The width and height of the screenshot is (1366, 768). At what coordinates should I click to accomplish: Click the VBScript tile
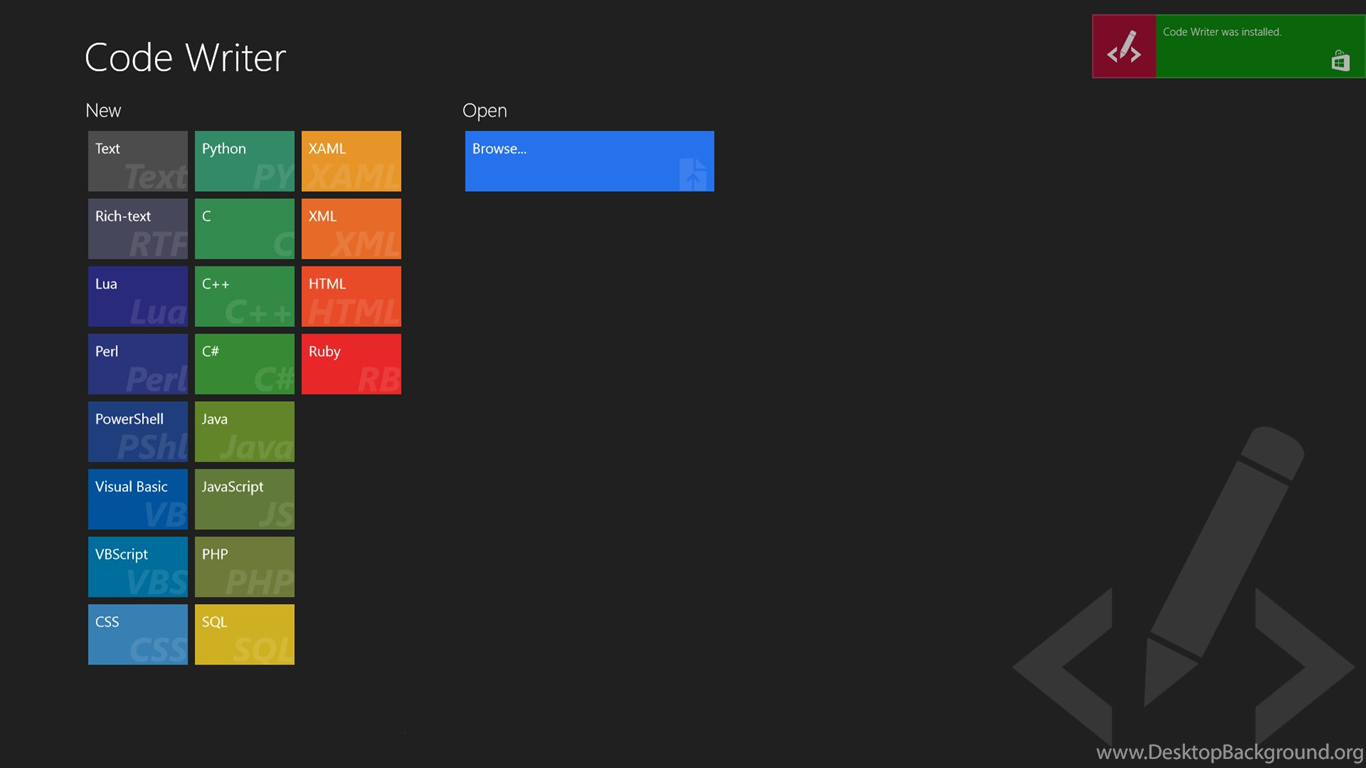pyautogui.click(x=138, y=566)
